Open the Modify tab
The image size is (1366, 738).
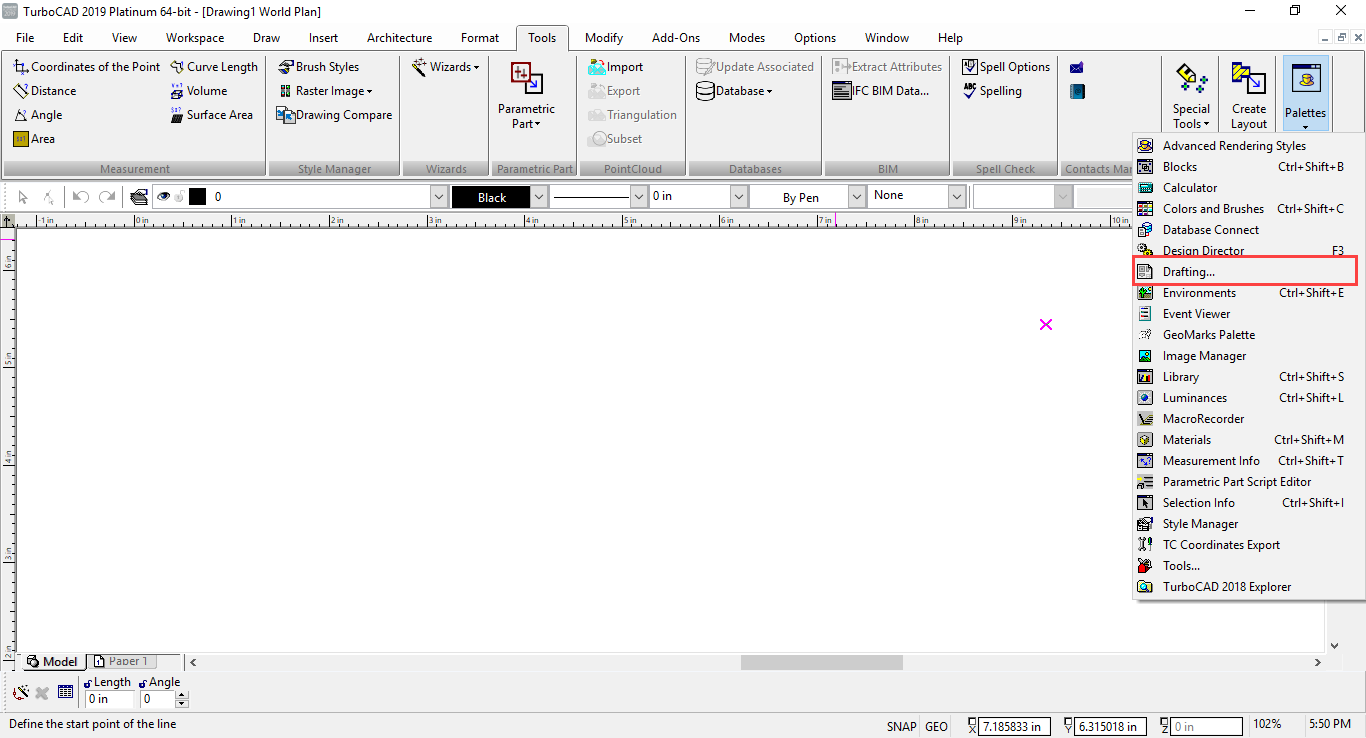(x=604, y=38)
